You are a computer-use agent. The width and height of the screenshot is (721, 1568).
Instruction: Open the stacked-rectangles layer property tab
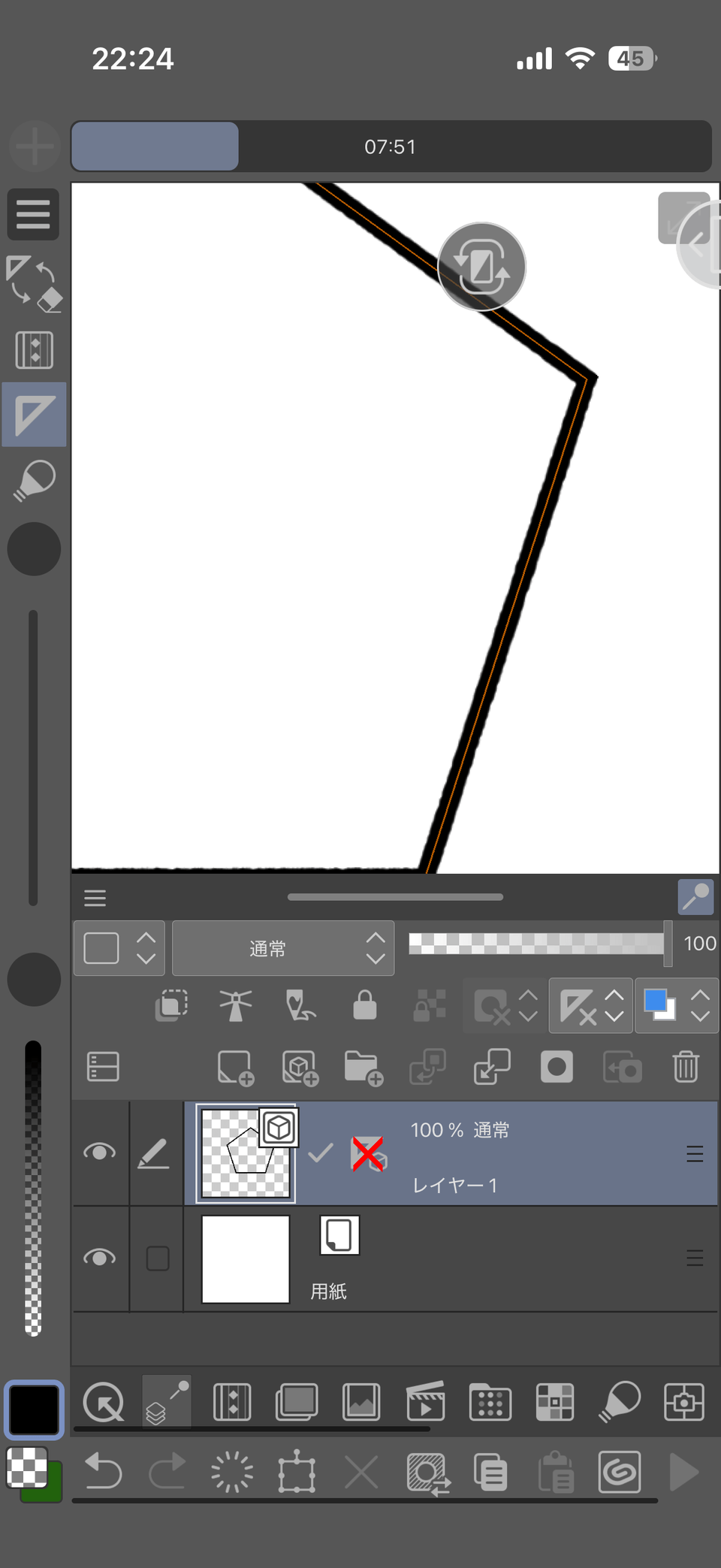[x=297, y=1402]
